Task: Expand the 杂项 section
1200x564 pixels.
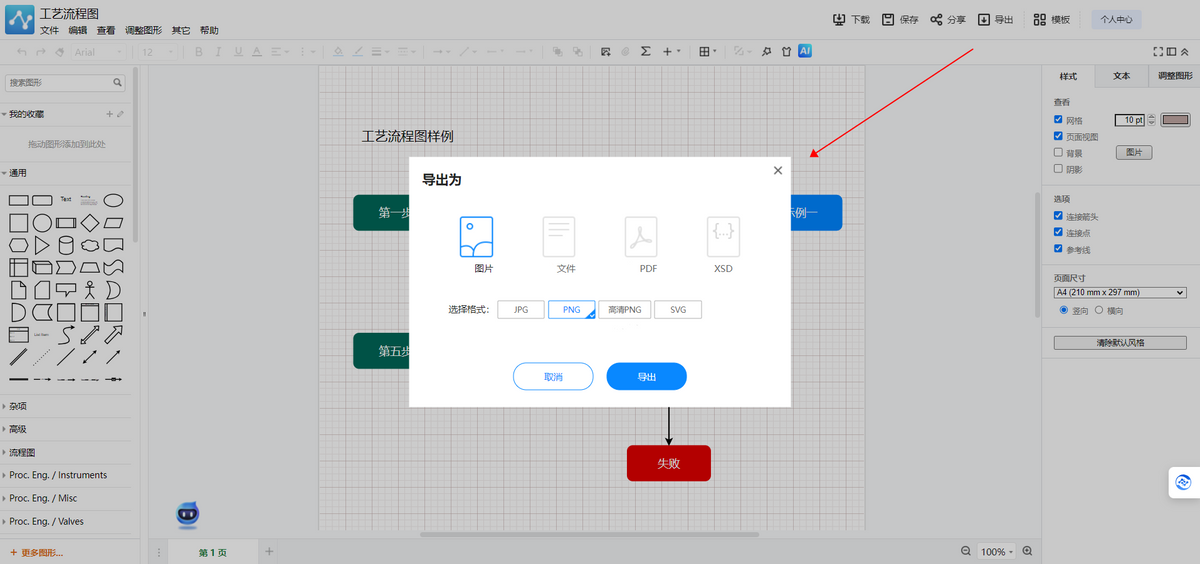Action: [15, 406]
